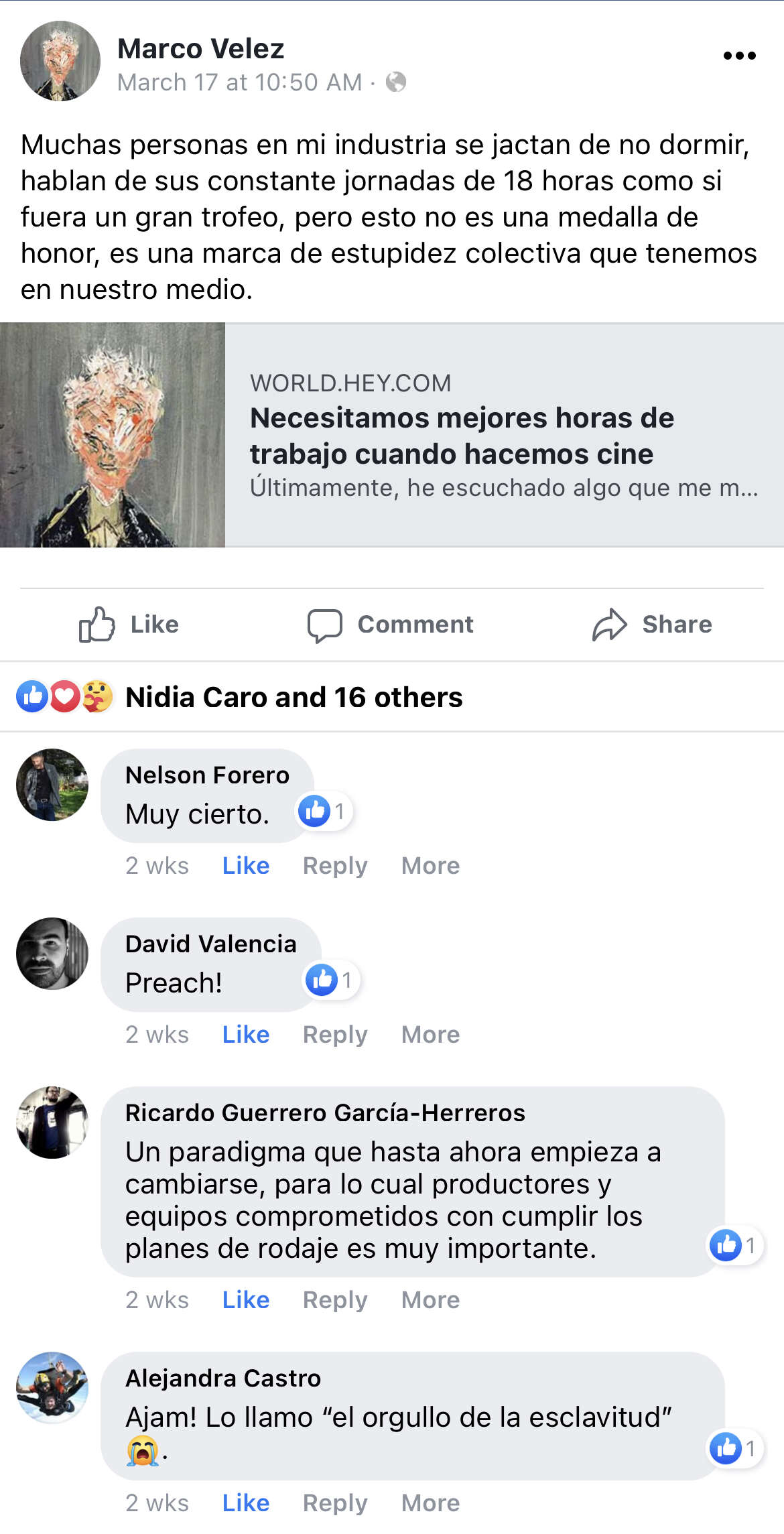Open More options for Nelson Forero's comment
784x1534 pixels.
pyautogui.click(x=431, y=866)
